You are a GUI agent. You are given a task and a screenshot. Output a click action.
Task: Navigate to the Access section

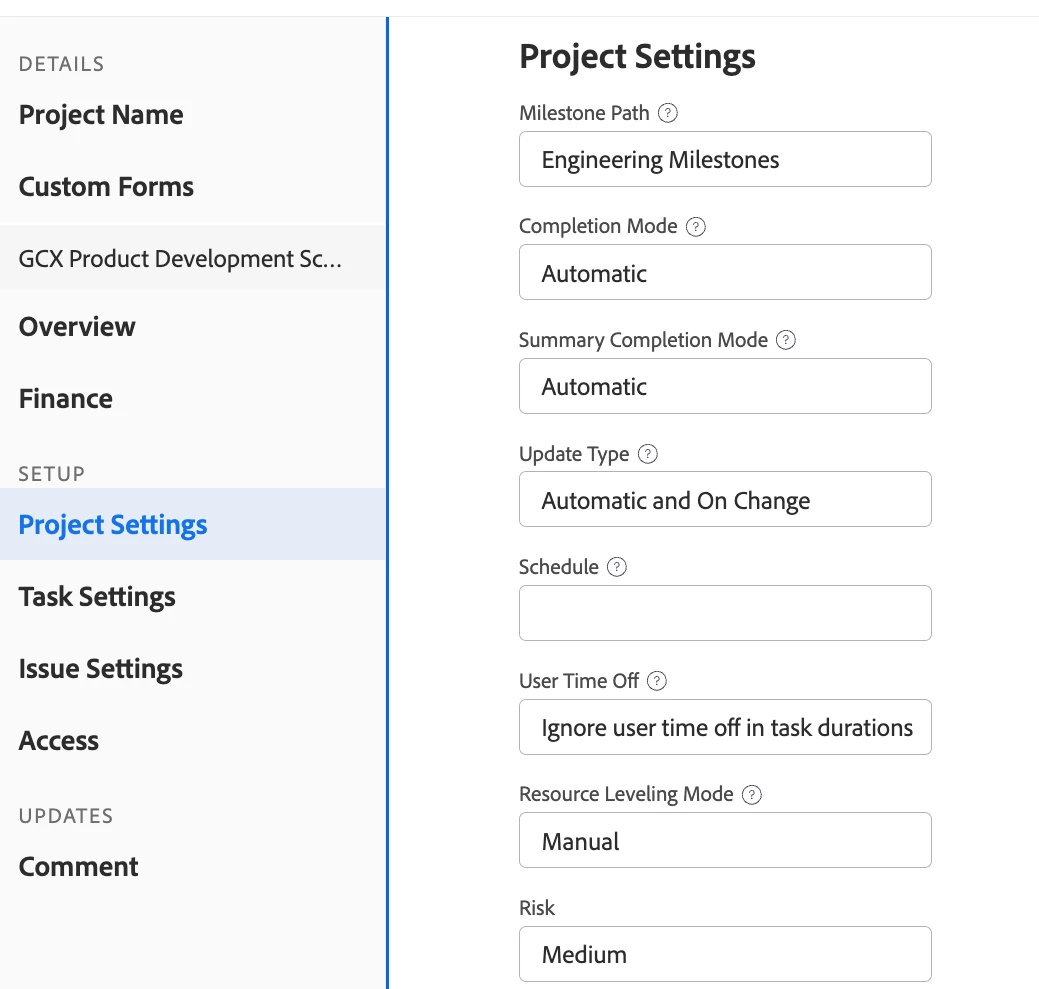coord(59,741)
